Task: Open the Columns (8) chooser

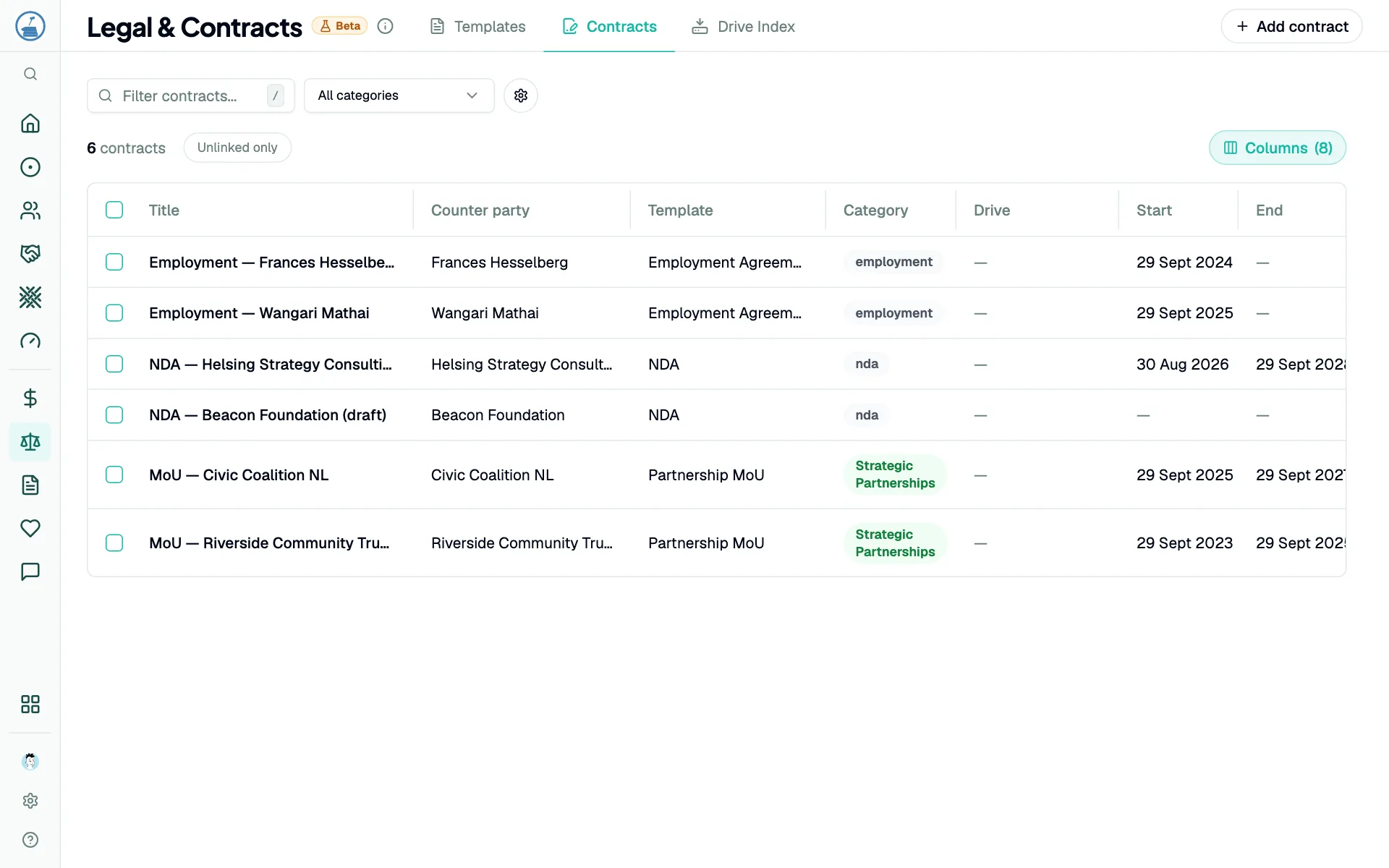Action: 1277,148
